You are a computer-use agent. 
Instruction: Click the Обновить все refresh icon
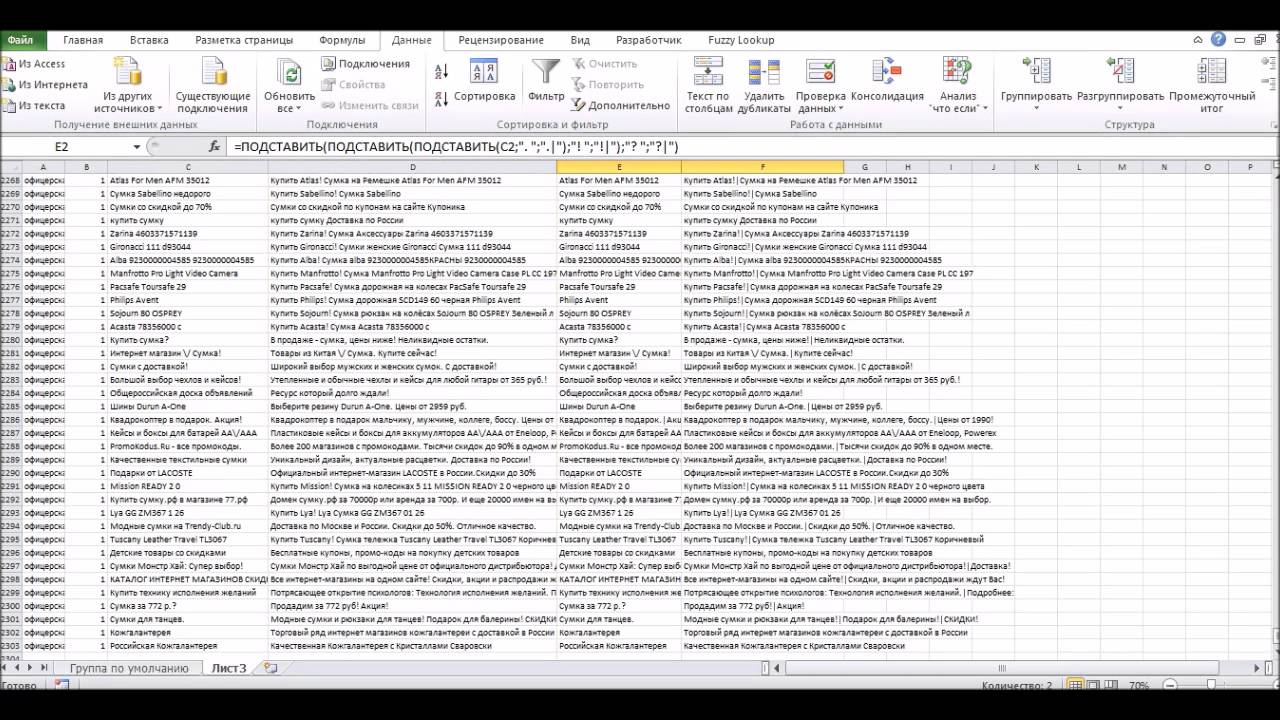(x=290, y=72)
